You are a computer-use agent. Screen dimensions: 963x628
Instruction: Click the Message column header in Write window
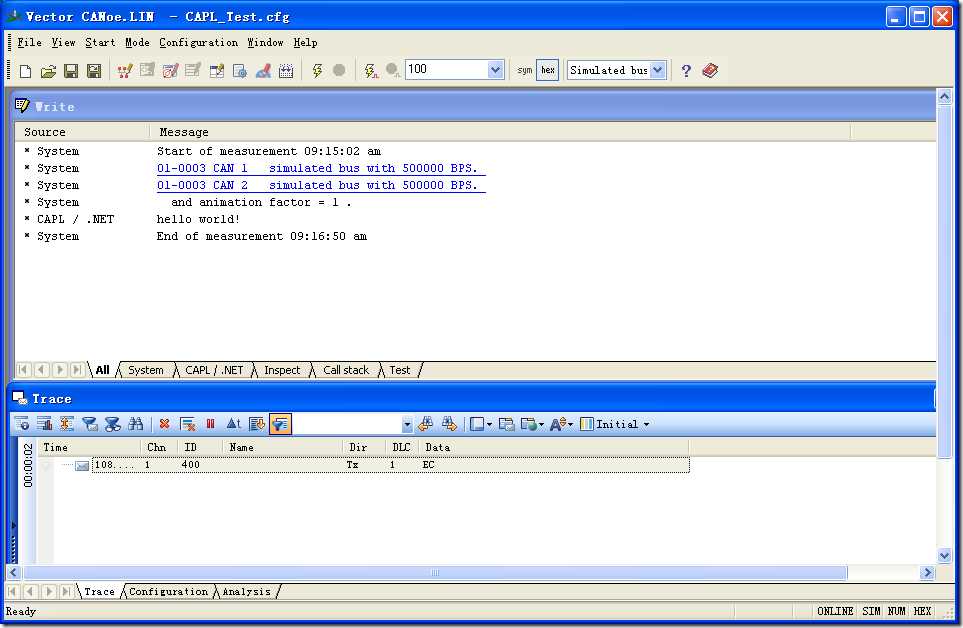click(501, 132)
